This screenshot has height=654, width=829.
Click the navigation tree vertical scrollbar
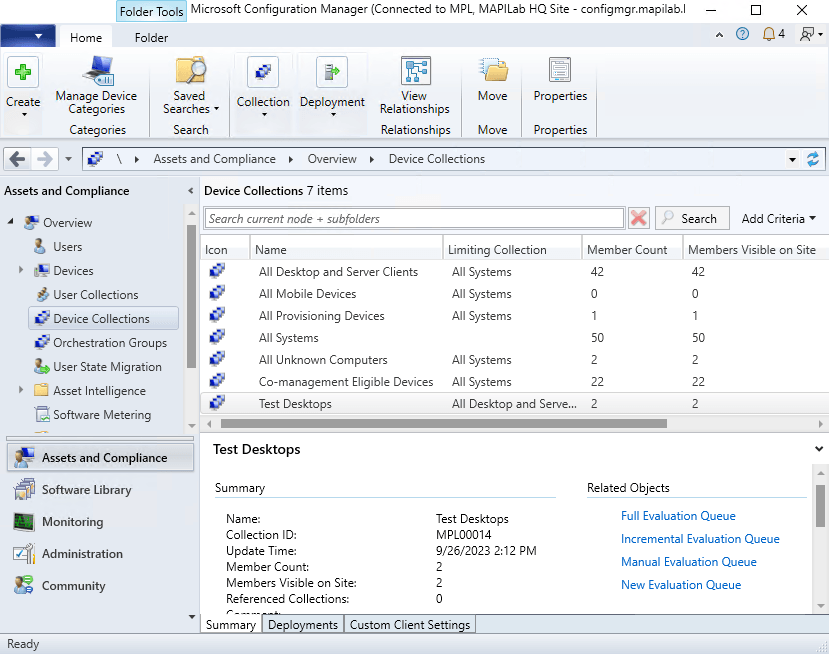(x=191, y=296)
